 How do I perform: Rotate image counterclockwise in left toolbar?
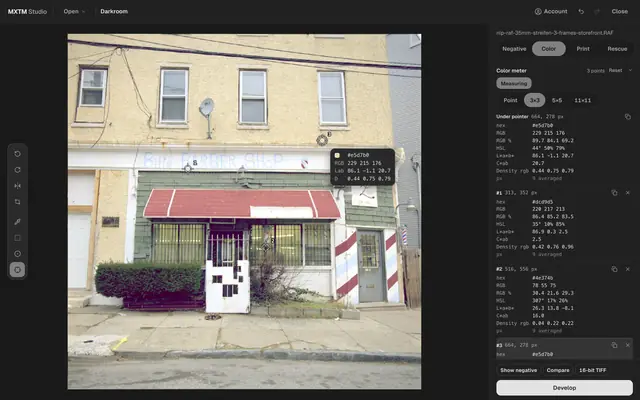pos(18,154)
